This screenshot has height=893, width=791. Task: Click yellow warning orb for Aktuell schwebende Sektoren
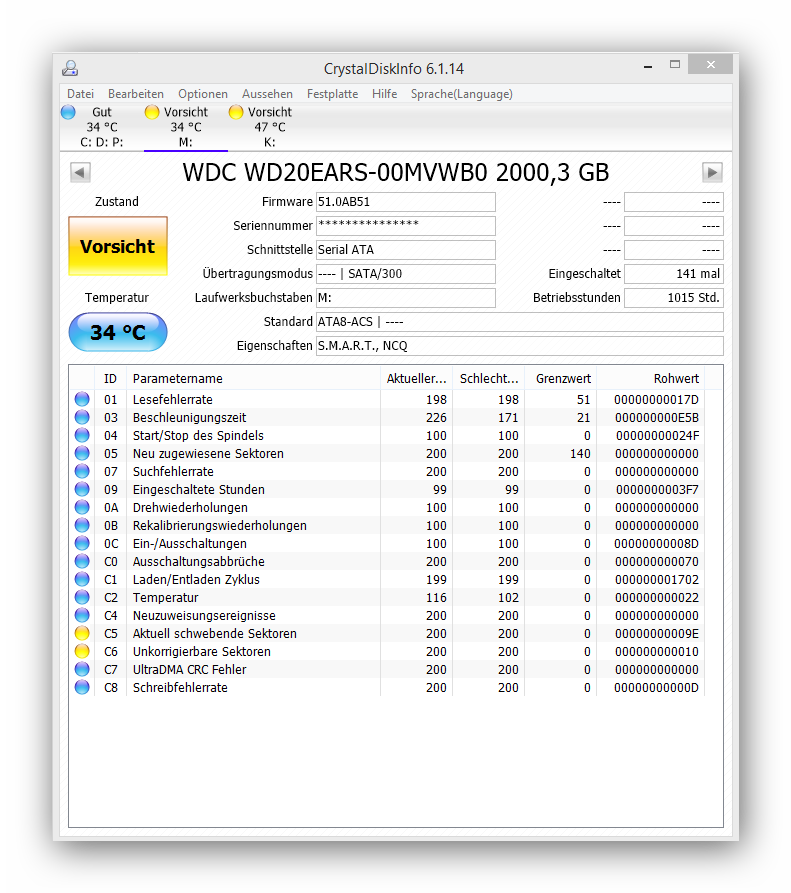(82, 633)
